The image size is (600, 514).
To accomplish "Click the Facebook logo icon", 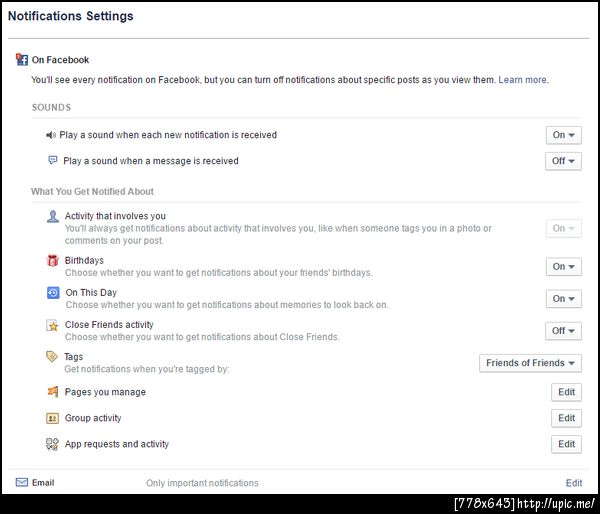I will click(x=22, y=60).
